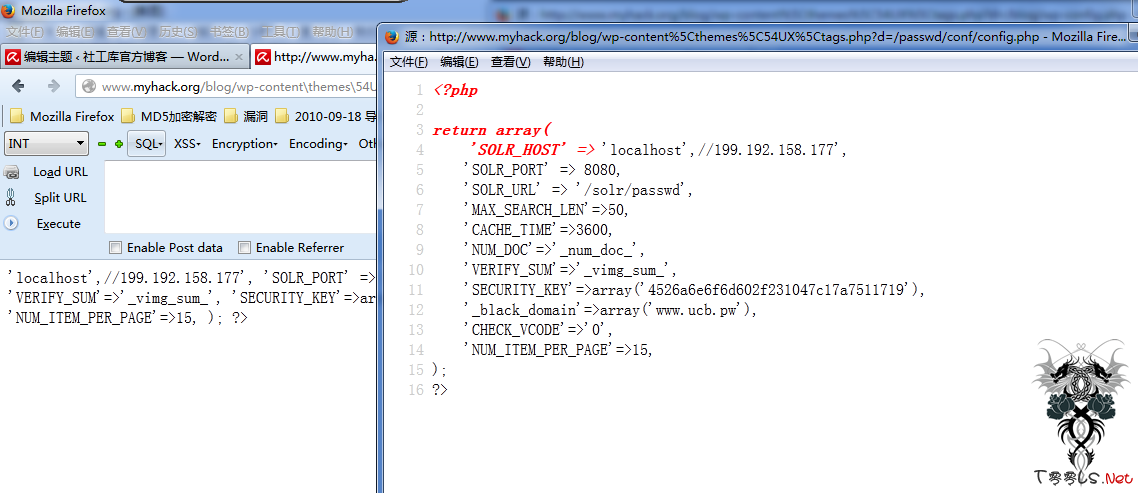Click 'return array(' in source

pos(493,130)
